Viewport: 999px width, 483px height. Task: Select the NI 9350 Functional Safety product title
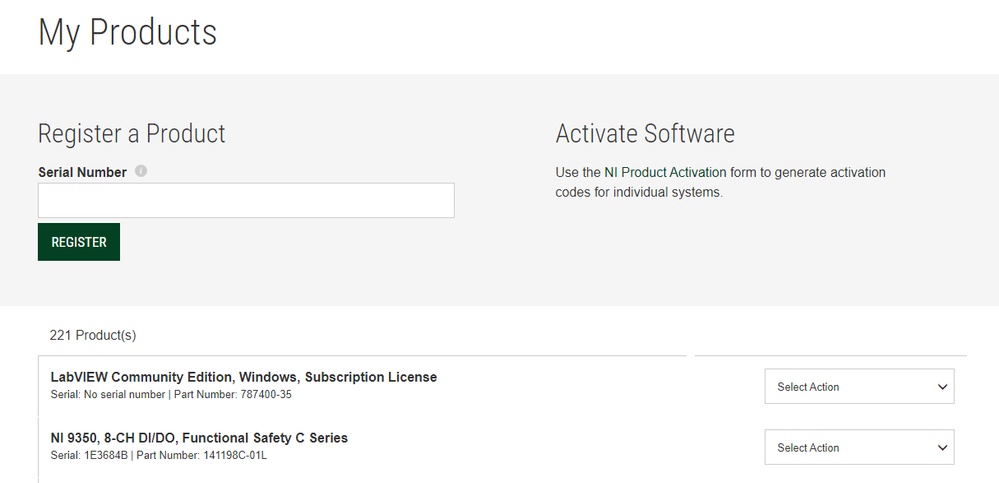pyautogui.click(x=199, y=438)
